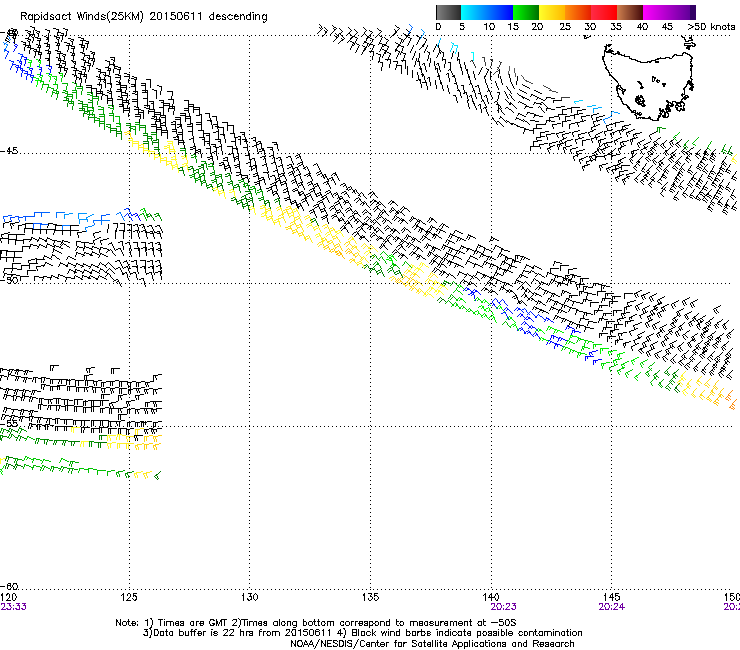Viewport: 740px width, 650px height.
Task: Click the '135' longitude axis label
Action: (370, 598)
